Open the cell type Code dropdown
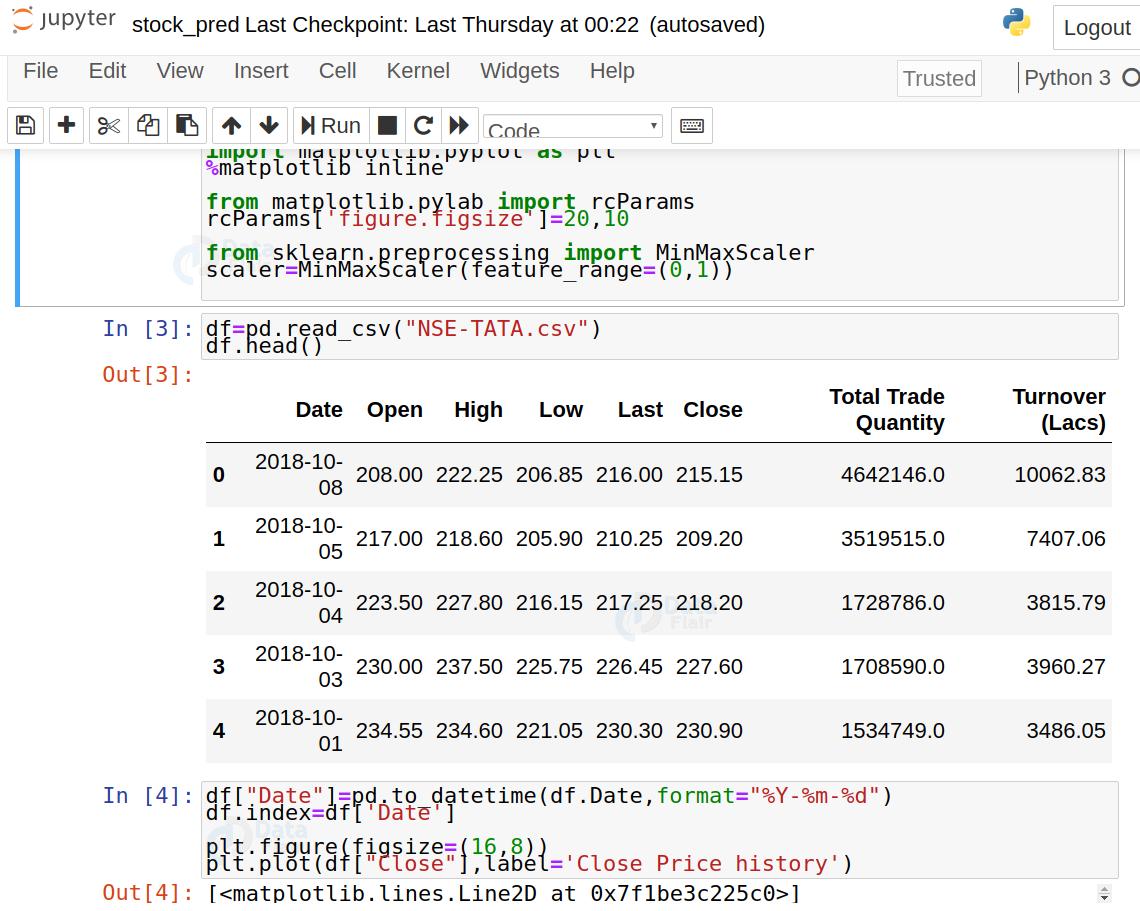This screenshot has width=1140, height=911. click(572, 127)
